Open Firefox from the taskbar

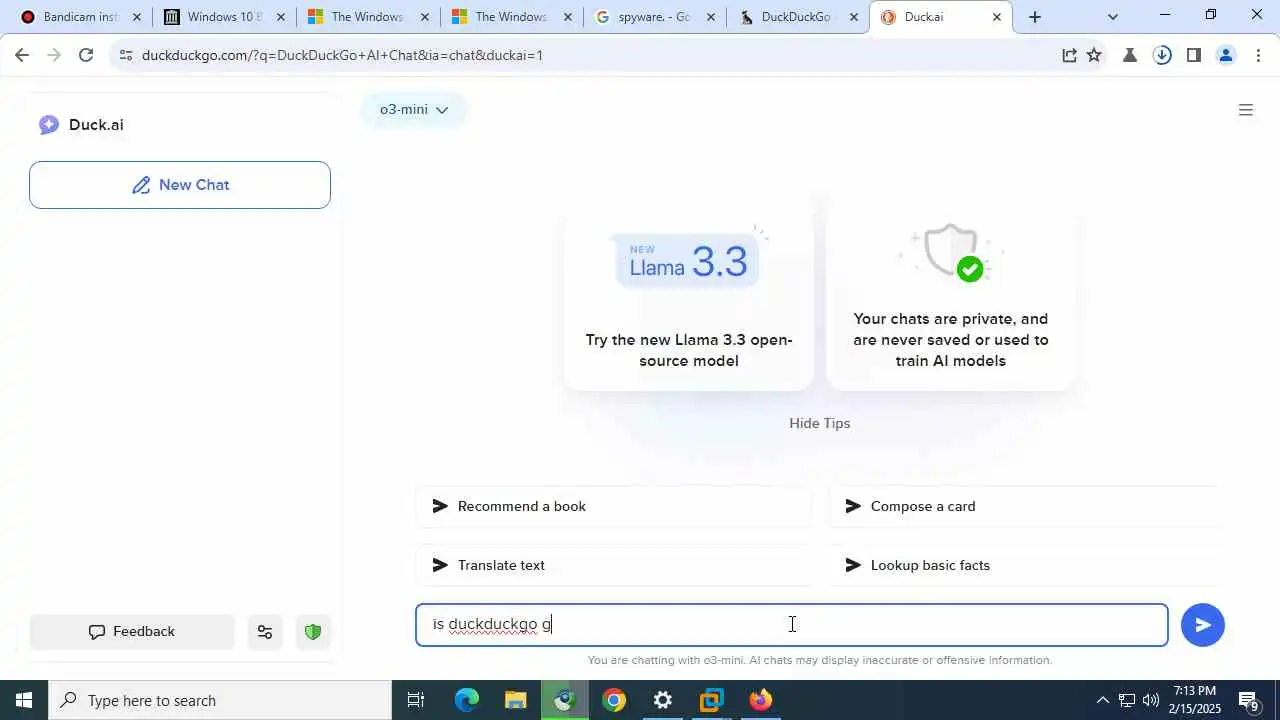(x=761, y=700)
